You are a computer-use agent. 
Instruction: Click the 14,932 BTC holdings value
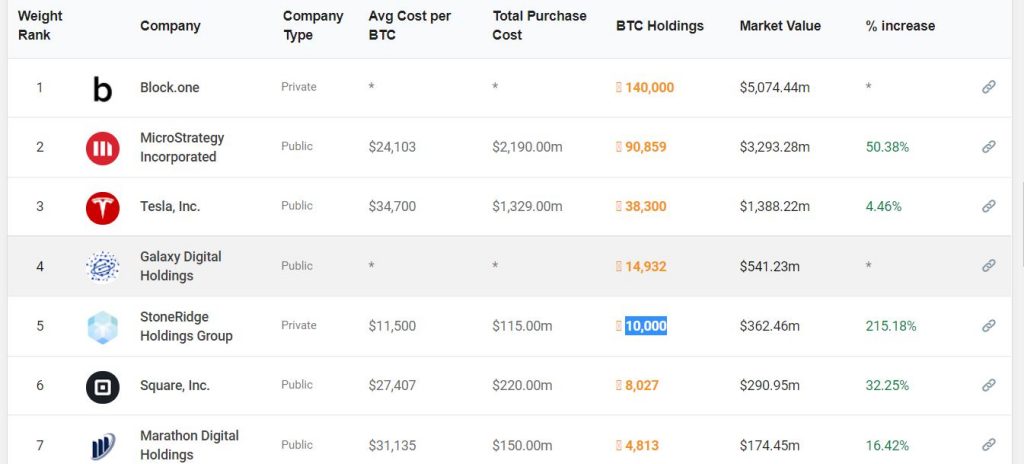point(646,267)
